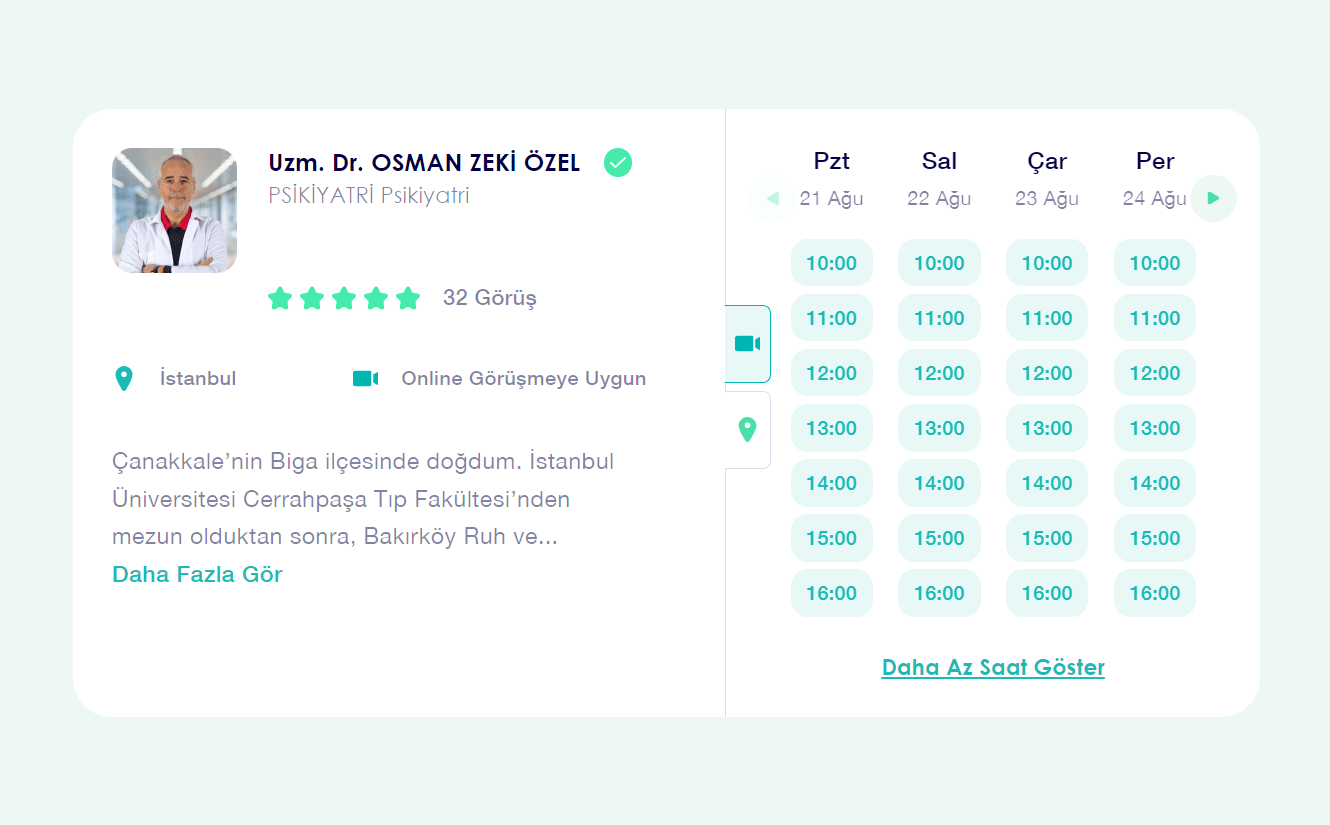Screen dimensions: 1330x825
Task: Click the Istanbul location pin icon
Action: [x=124, y=379]
